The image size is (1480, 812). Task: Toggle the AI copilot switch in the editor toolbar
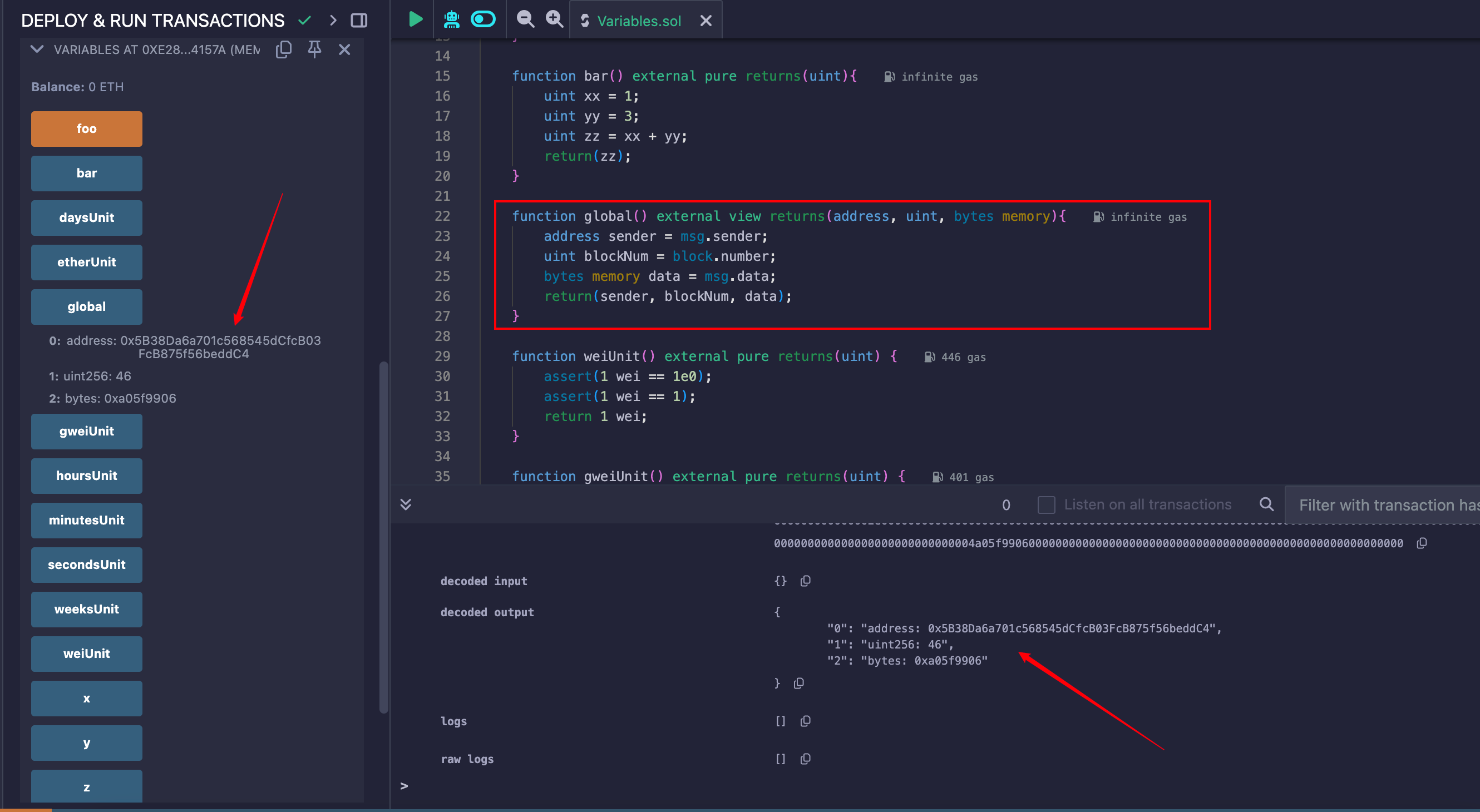[483, 19]
